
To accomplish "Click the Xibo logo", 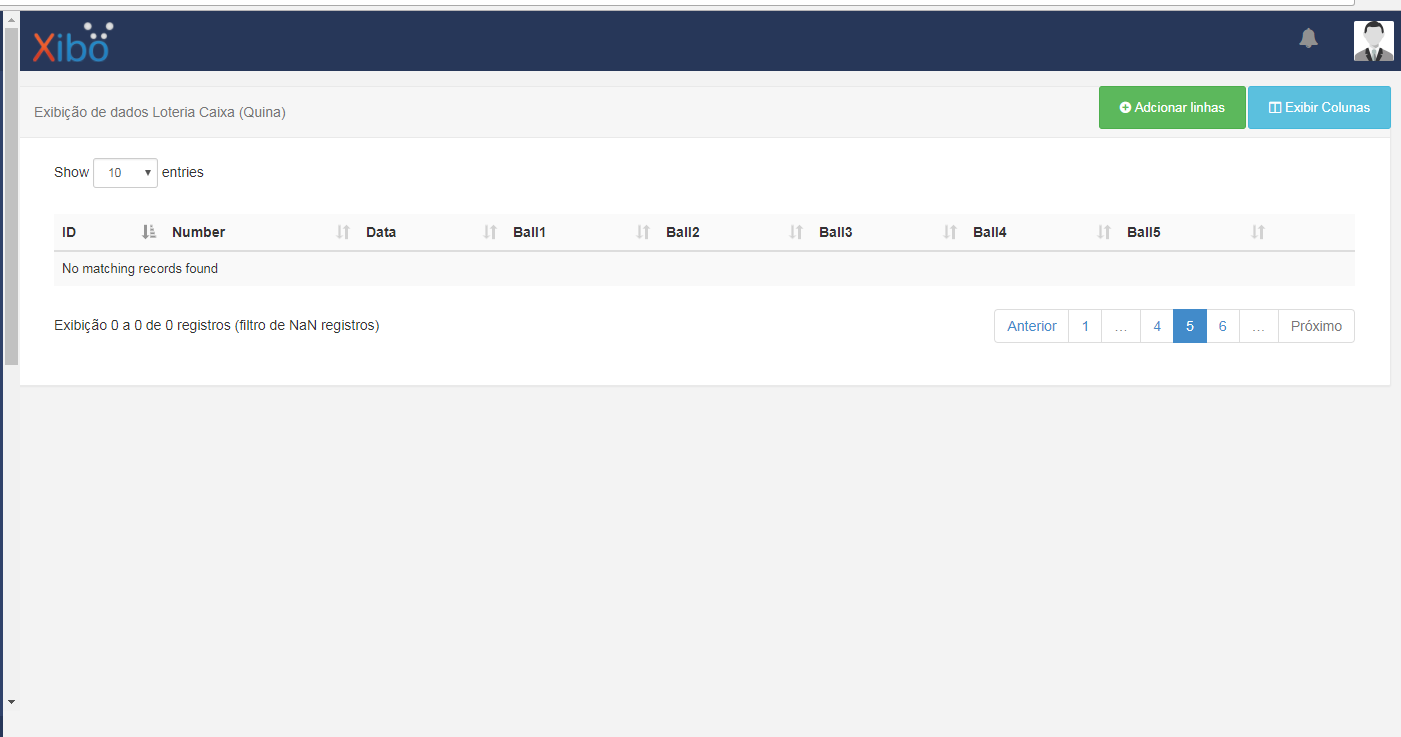I will [73, 42].
